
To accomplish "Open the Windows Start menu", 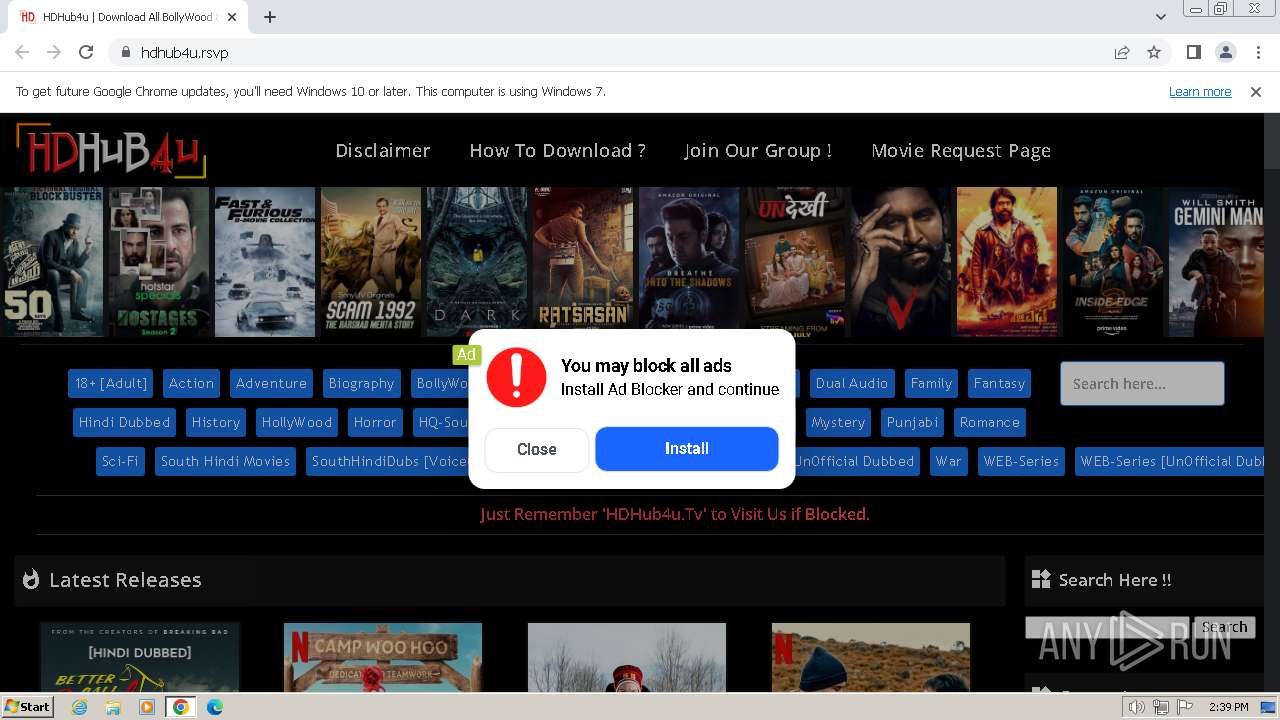I will click(x=28, y=707).
